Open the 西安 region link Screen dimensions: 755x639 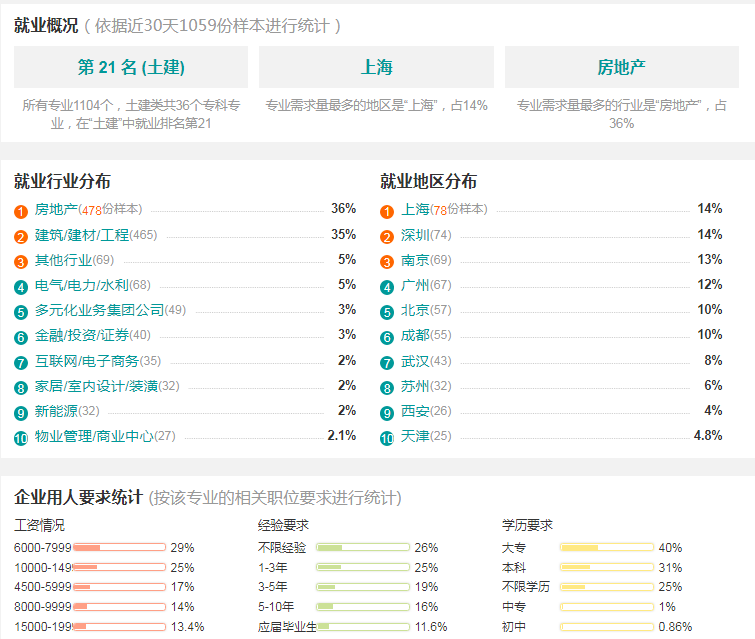pyautogui.click(x=415, y=411)
